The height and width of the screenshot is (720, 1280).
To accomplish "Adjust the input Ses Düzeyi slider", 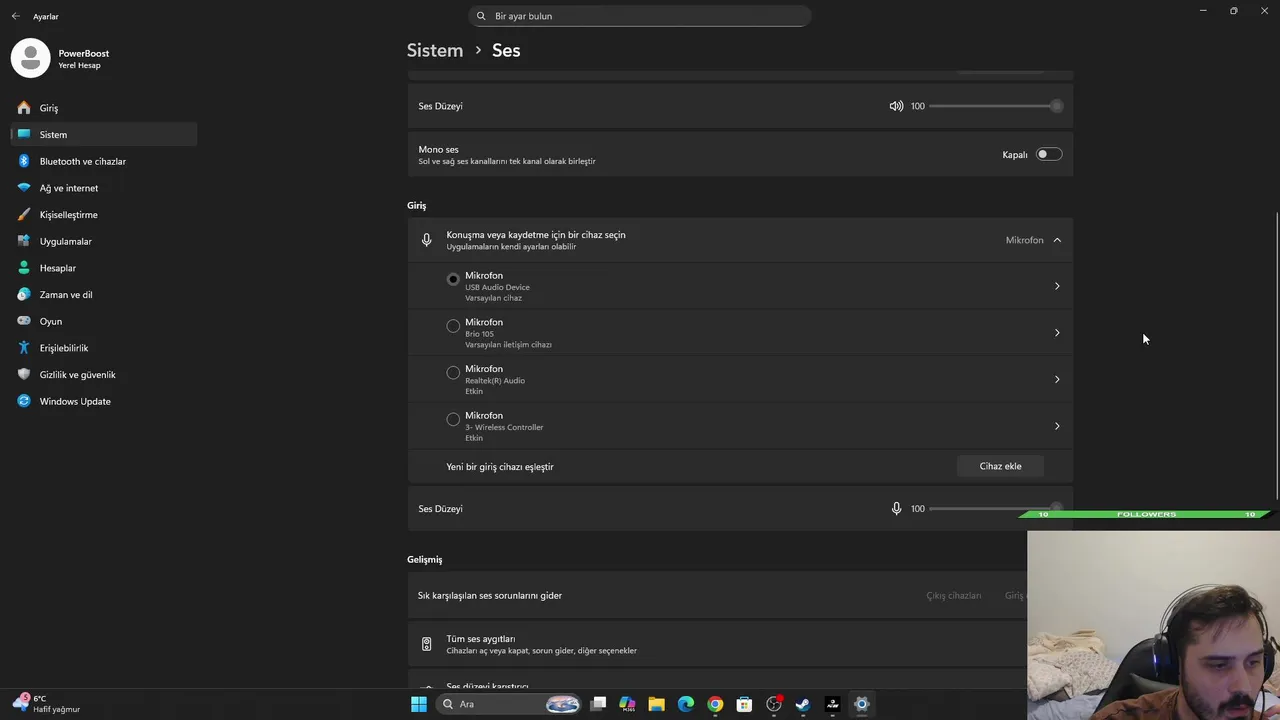I will [x=996, y=509].
